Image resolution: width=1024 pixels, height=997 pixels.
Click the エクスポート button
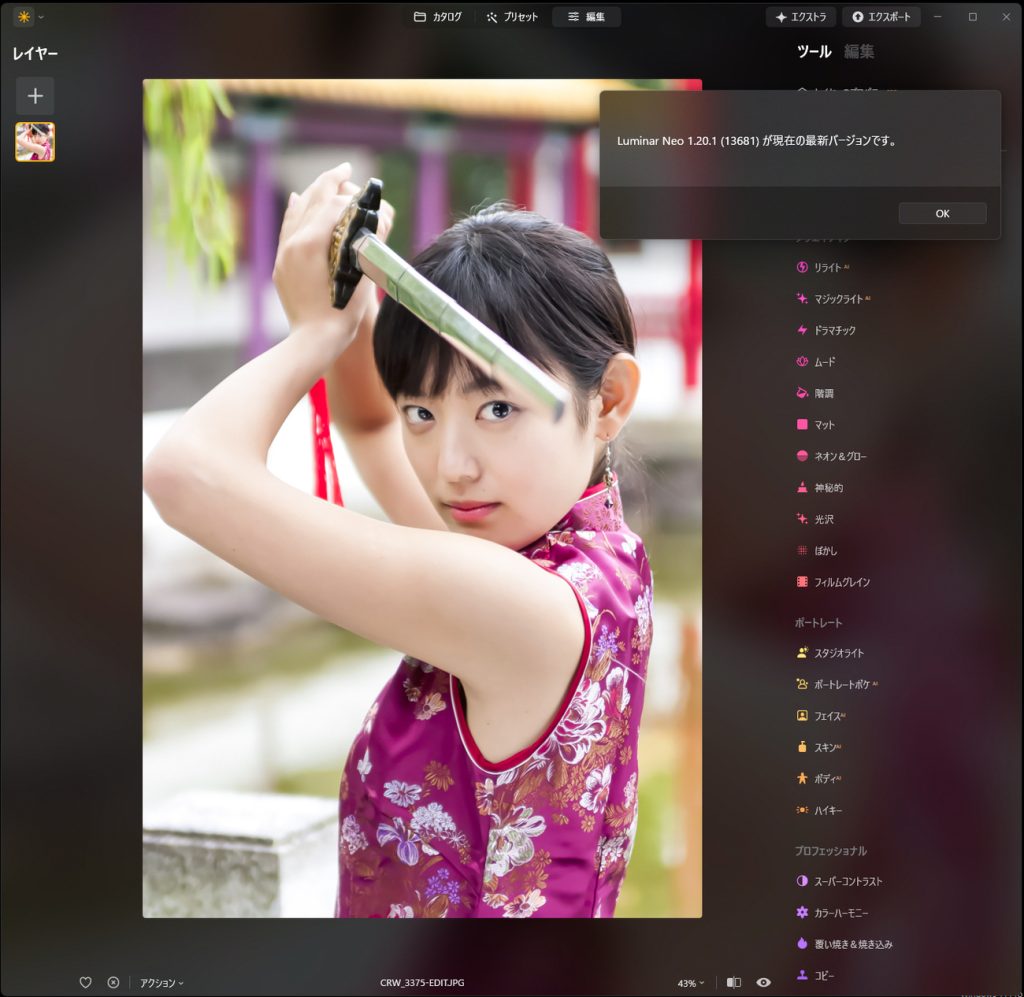(881, 17)
